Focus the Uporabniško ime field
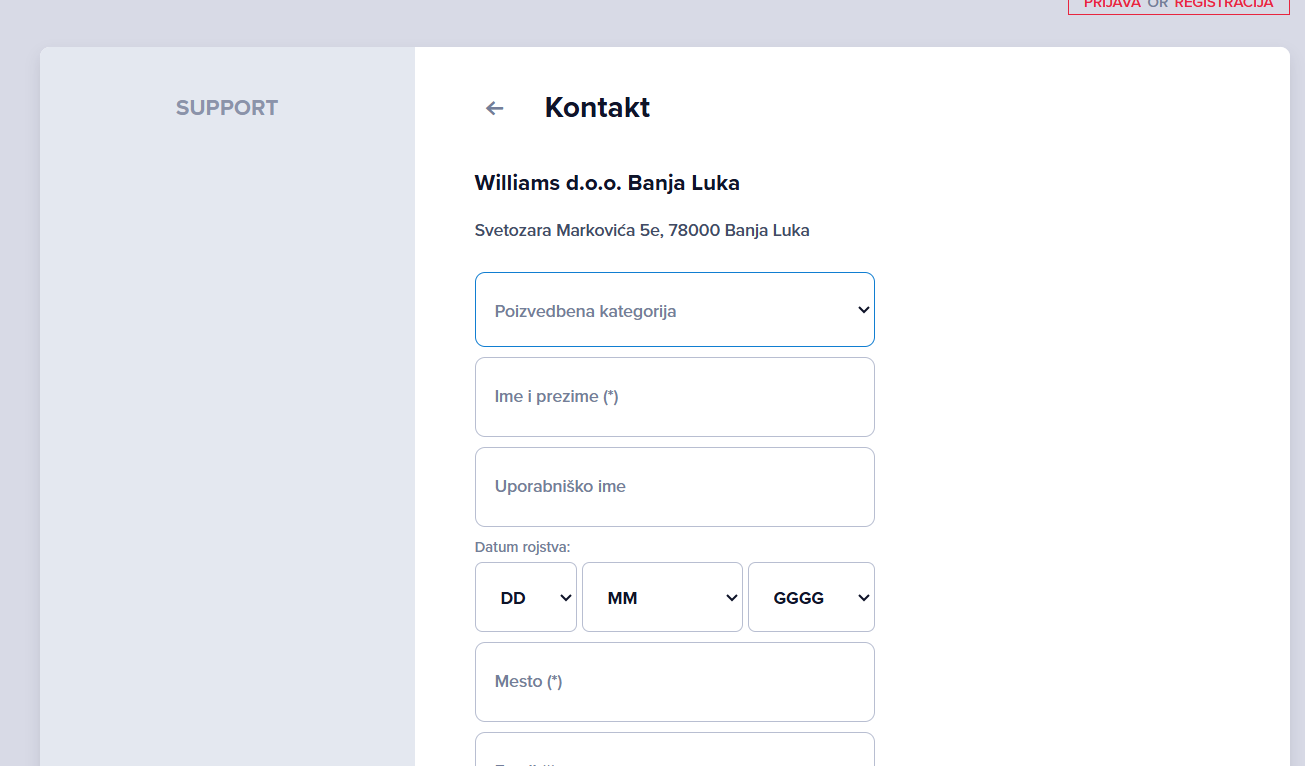1305x766 pixels. tap(674, 487)
